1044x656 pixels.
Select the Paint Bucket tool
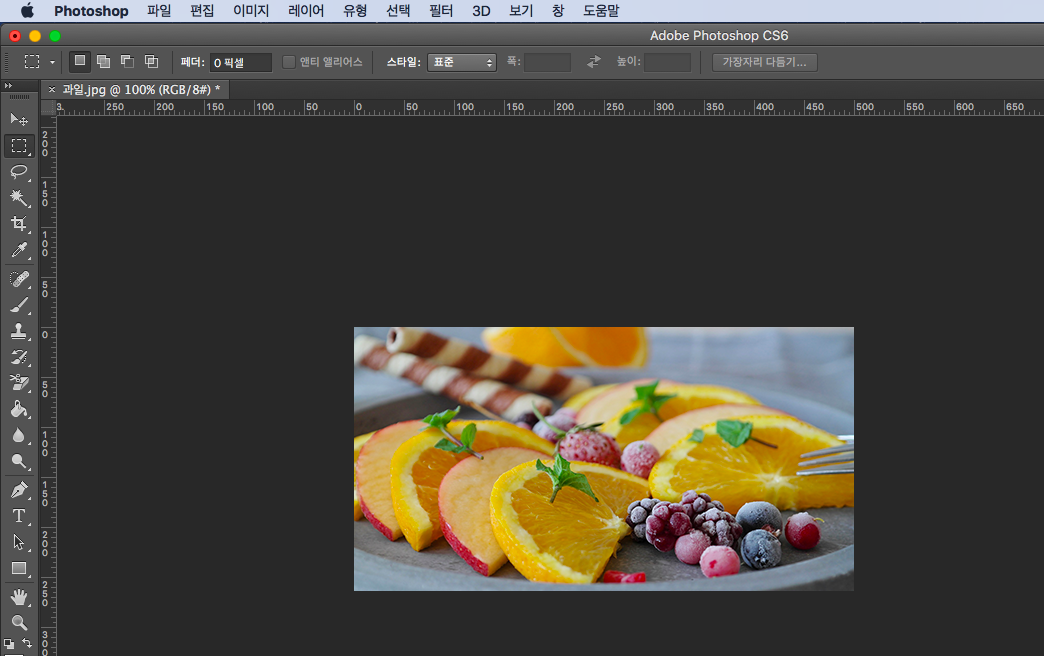point(19,409)
